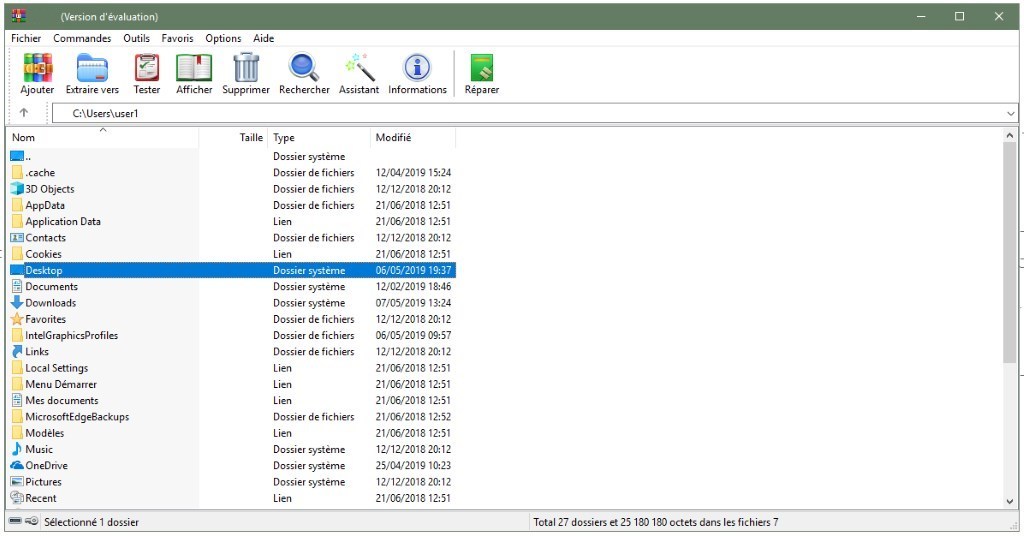
Task: Sort list by Modifié column header
Action: 393,138
